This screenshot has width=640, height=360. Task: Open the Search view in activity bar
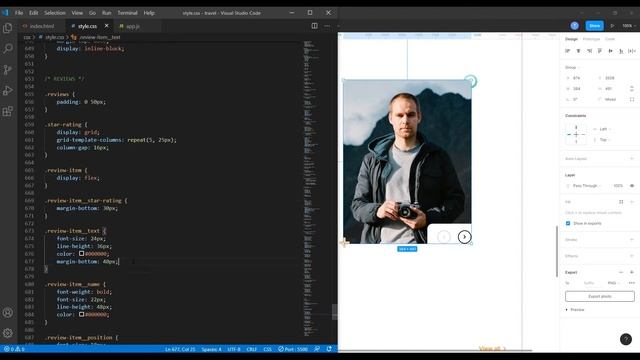(x=7, y=49)
